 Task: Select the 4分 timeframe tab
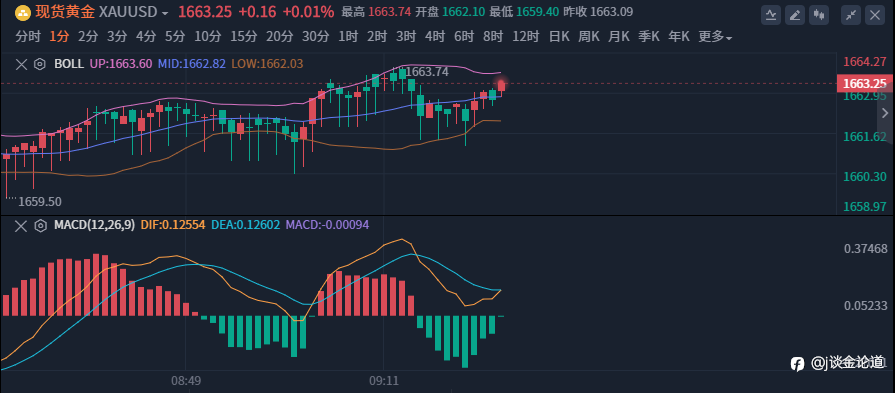pyautogui.click(x=146, y=37)
